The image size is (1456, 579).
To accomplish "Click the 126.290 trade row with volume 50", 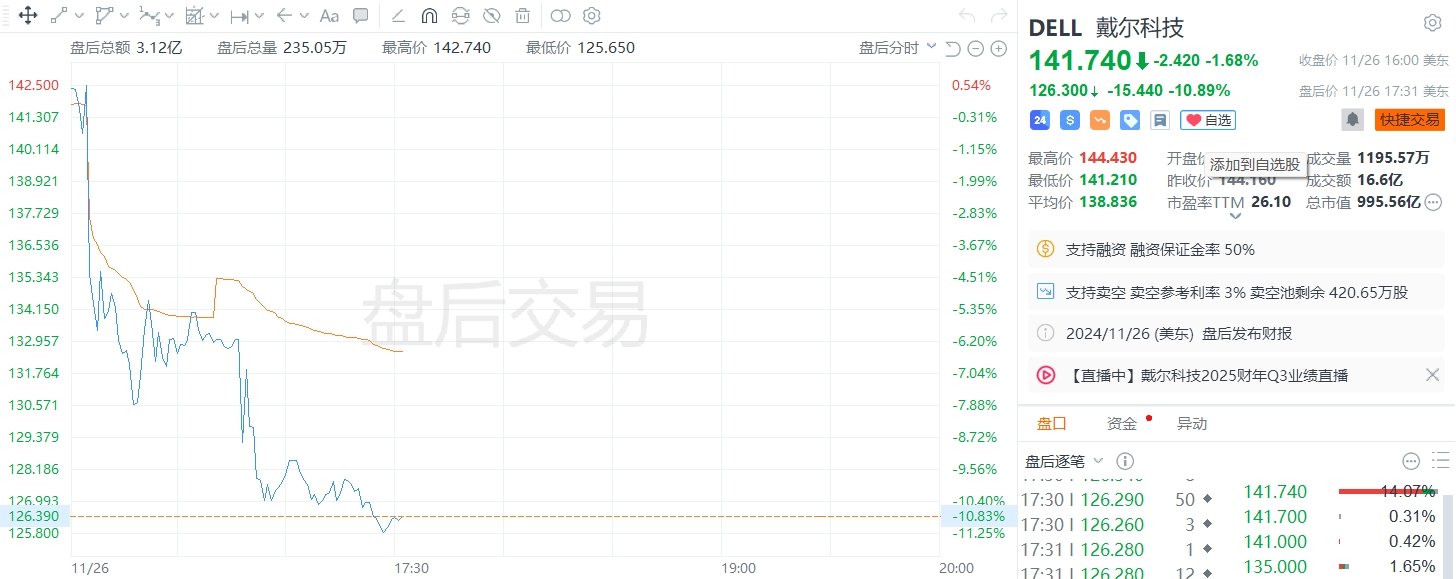I will click(1119, 499).
